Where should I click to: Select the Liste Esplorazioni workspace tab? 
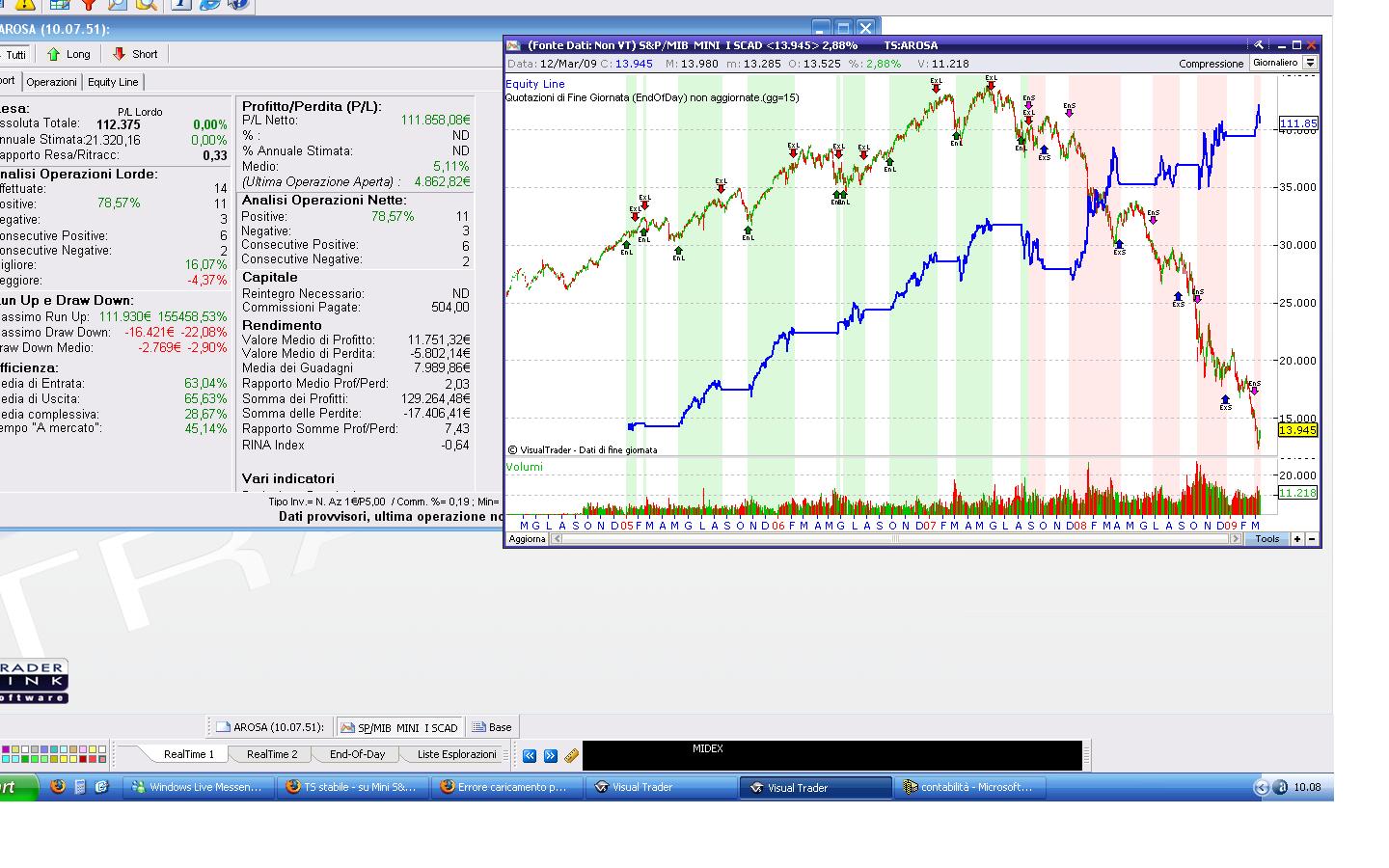tap(457, 754)
